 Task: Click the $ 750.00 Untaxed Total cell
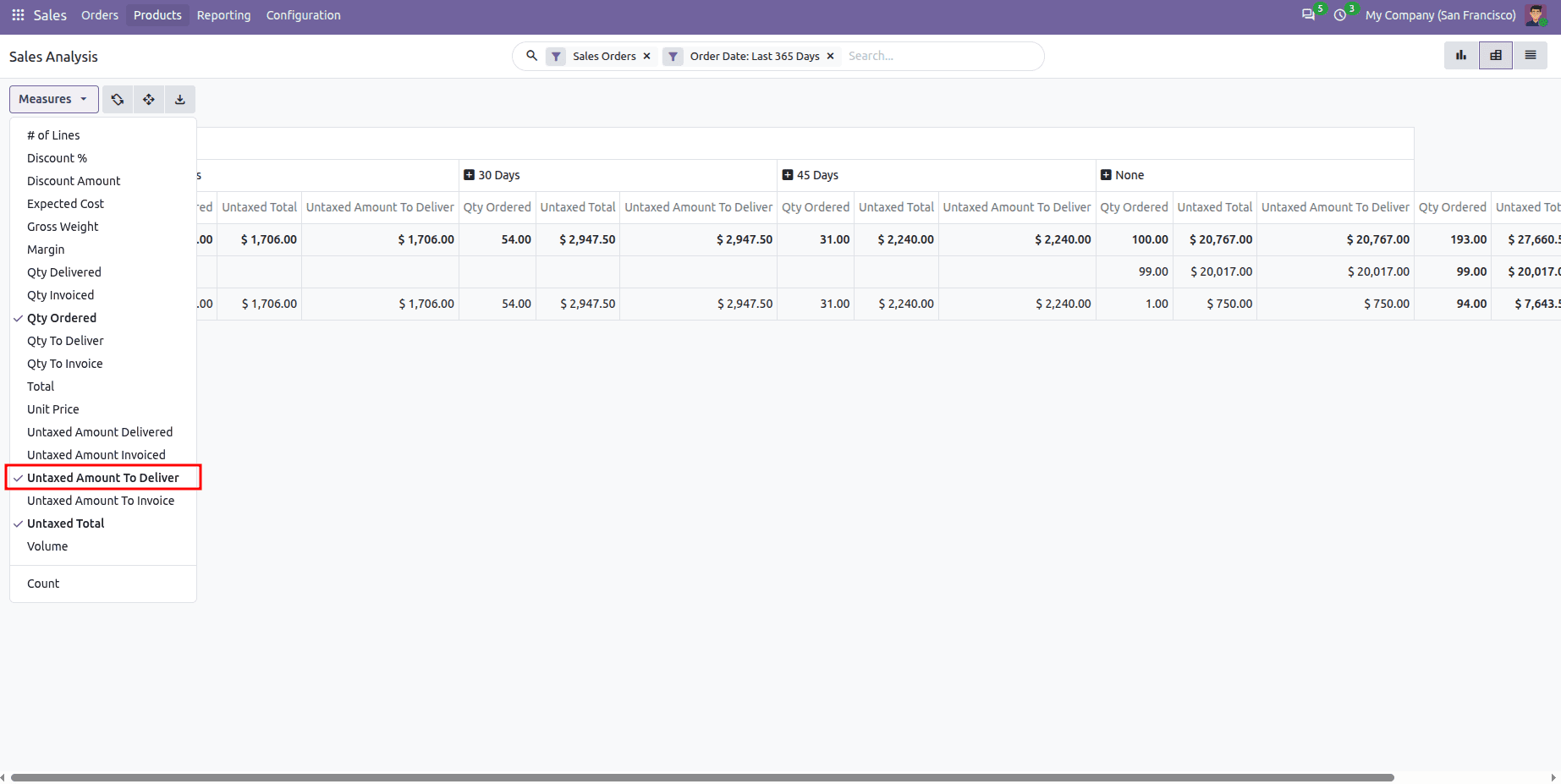point(1215,304)
